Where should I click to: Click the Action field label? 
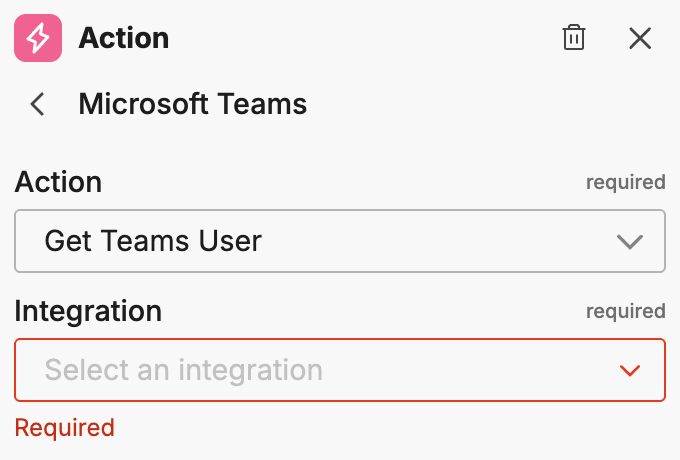(x=58, y=182)
